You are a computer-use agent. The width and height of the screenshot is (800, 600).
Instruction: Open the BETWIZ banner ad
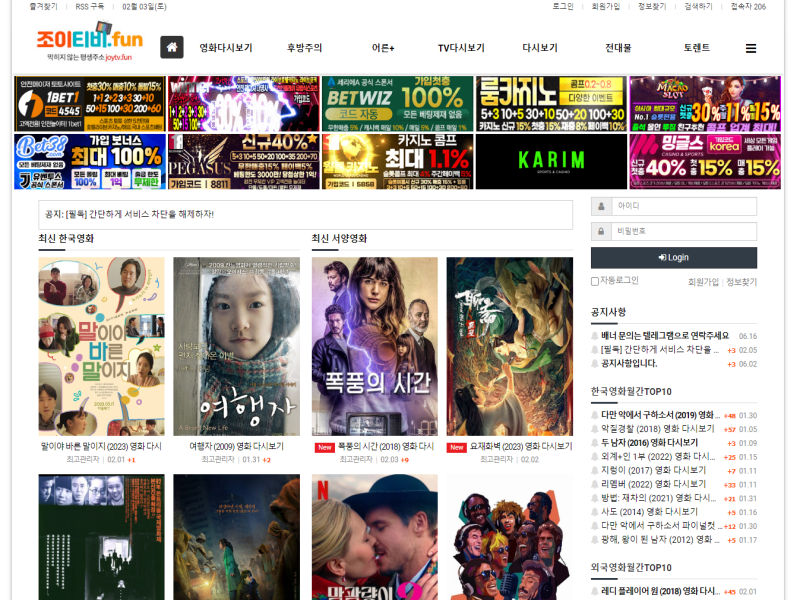pyautogui.click(x=397, y=104)
